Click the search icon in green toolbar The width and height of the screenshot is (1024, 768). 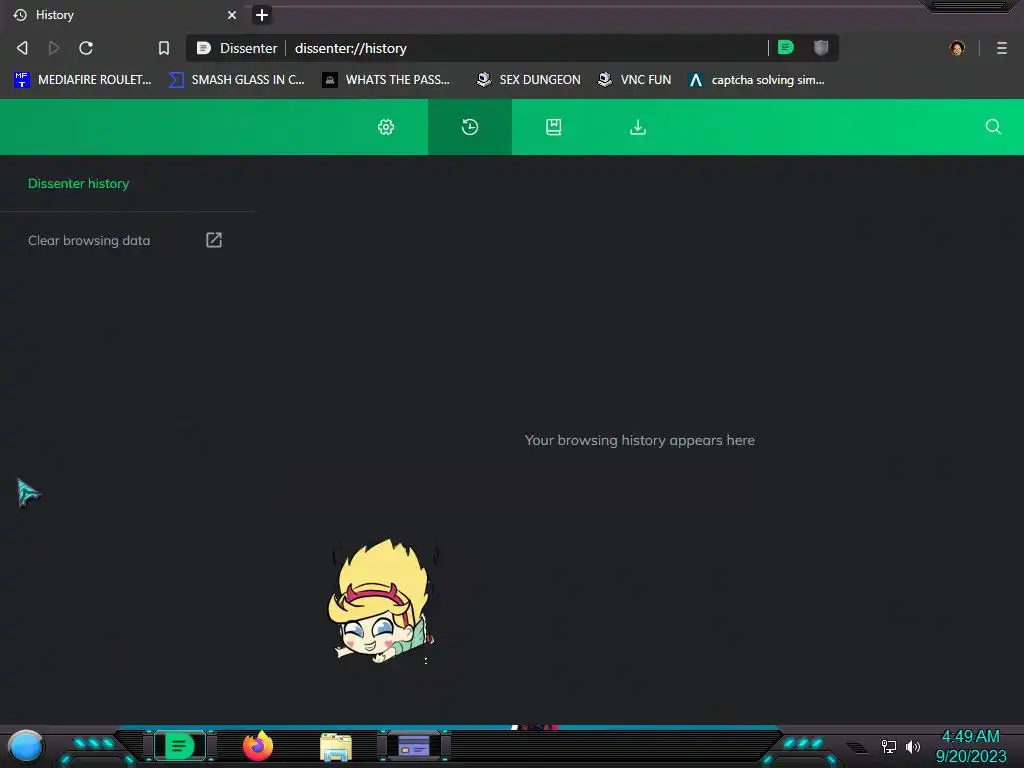pos(993,127)
